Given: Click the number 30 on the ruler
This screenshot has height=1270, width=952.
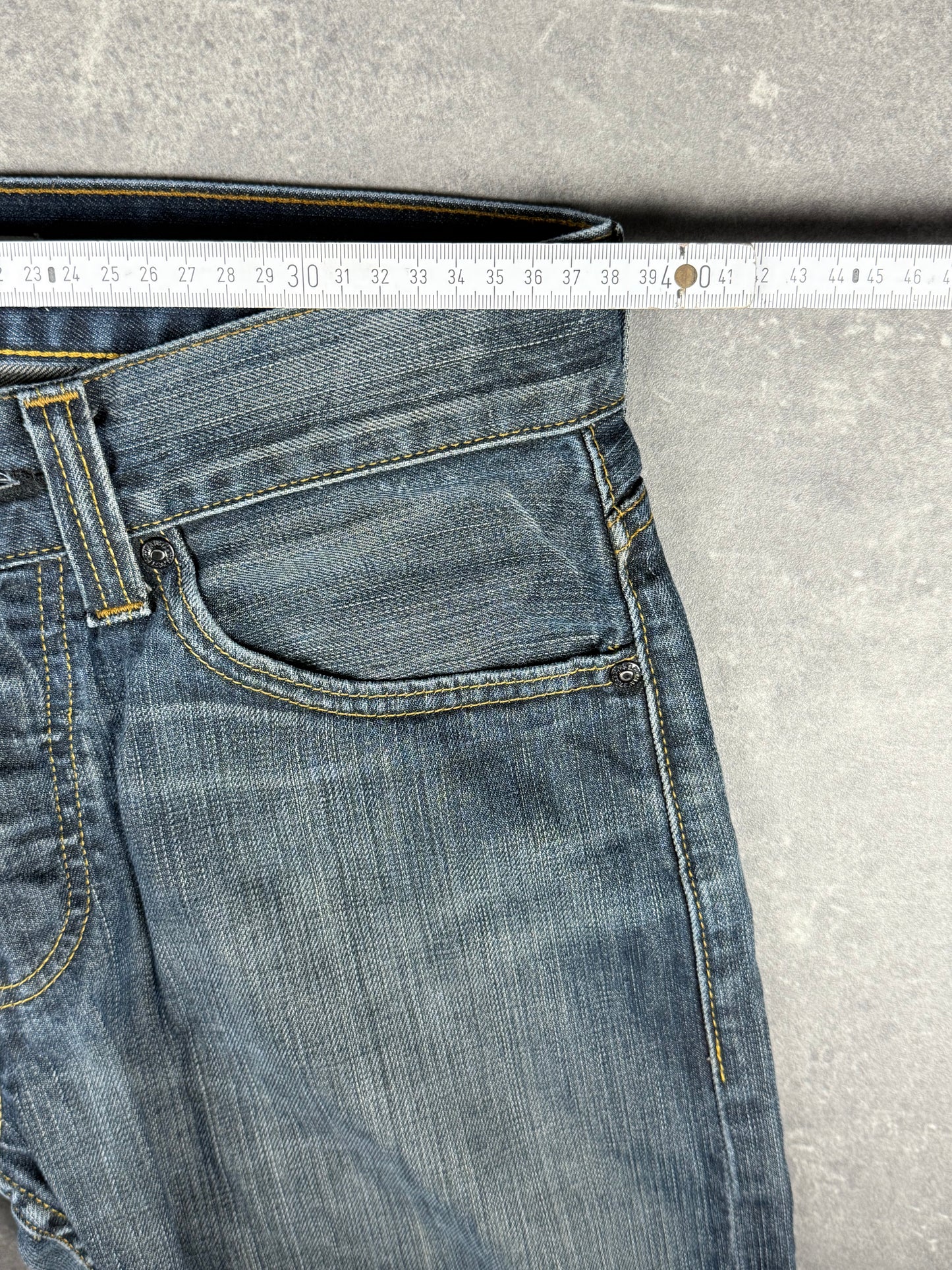Looking at the screenshot, I should [x=303, y=276].
